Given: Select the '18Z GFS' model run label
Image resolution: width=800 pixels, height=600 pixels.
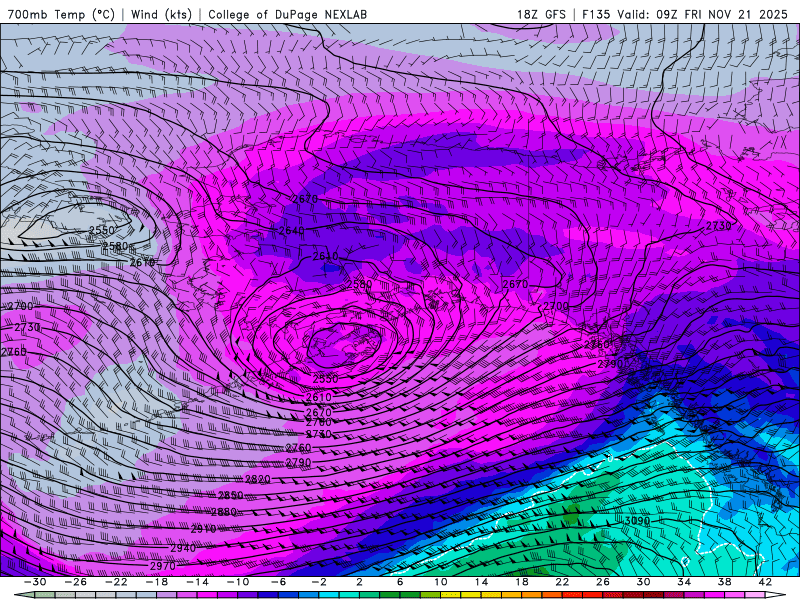Looking at the screenshot, I should click(541, 14).
